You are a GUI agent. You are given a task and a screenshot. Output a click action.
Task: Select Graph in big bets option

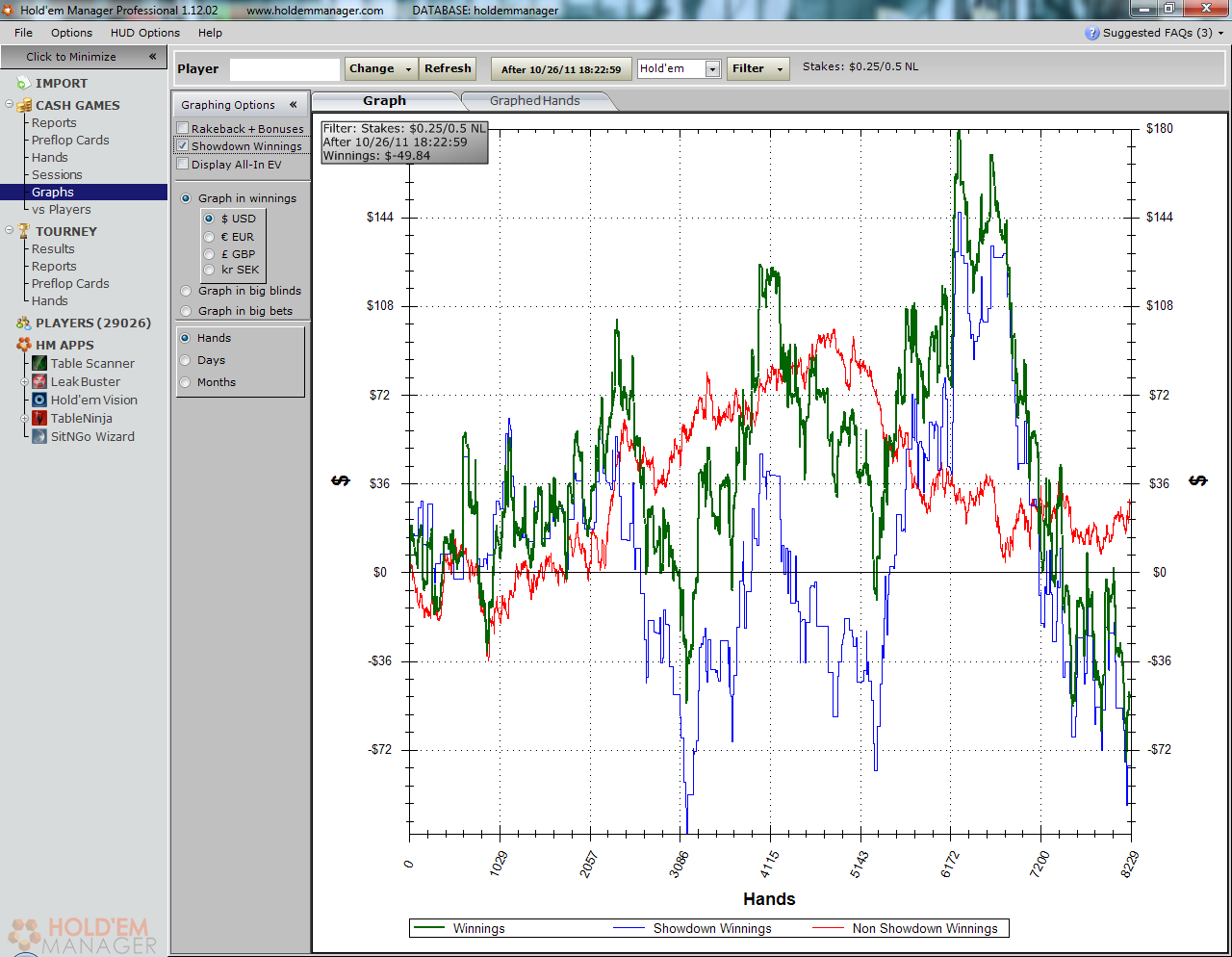(x=186, y=311)
